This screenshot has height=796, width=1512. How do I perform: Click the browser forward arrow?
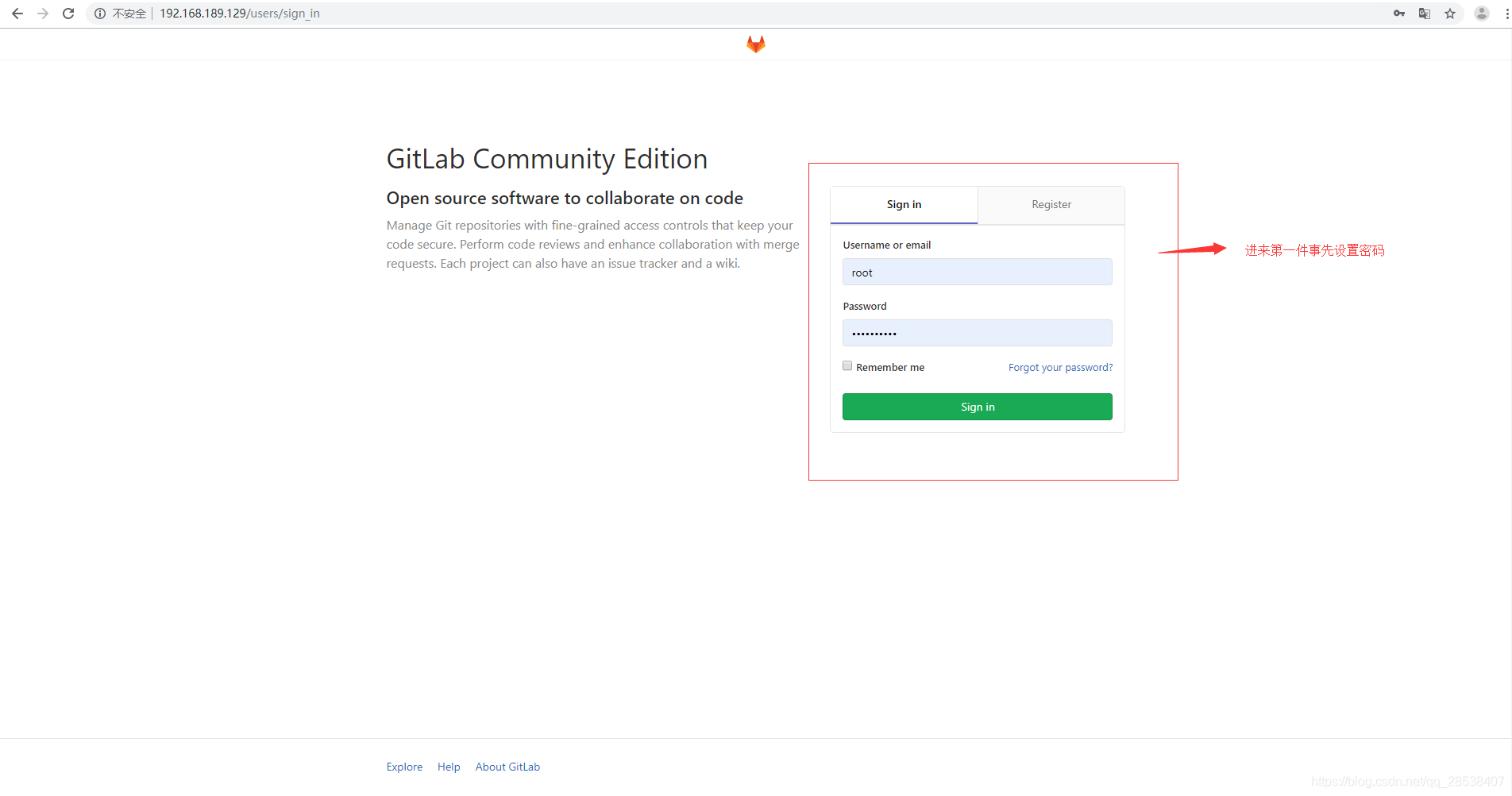[43, 14]
